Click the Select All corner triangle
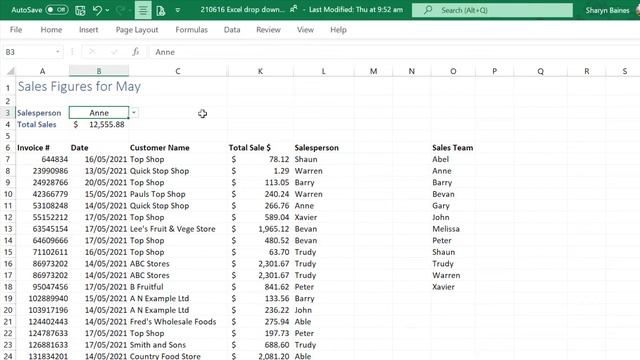 point(10,71)
